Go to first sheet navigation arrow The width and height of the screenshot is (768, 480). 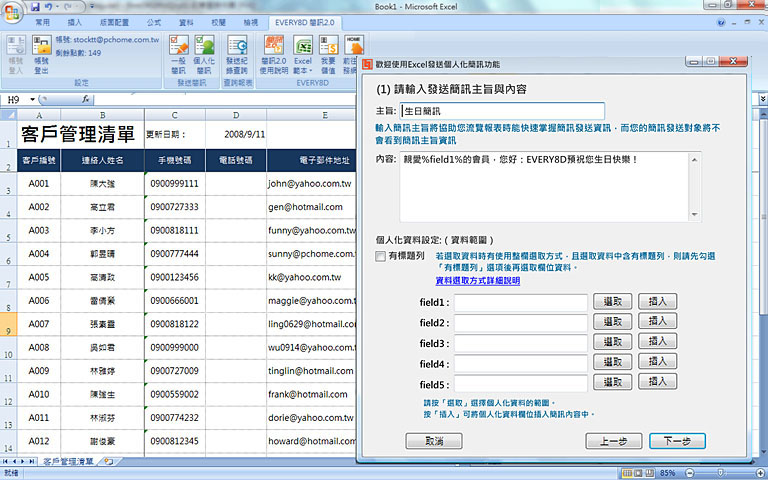5,461
